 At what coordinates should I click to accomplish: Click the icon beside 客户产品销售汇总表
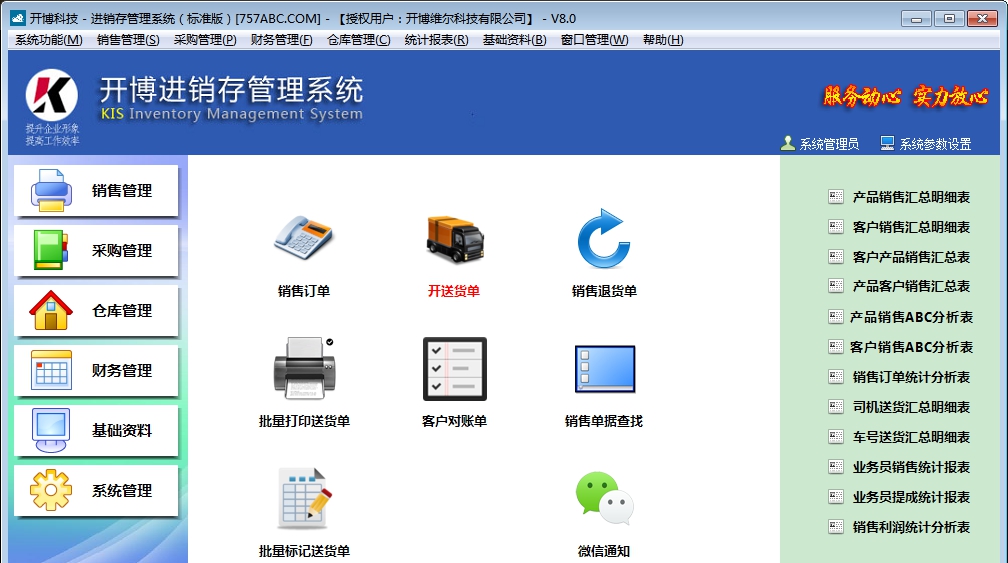click(x=836, y=257)
